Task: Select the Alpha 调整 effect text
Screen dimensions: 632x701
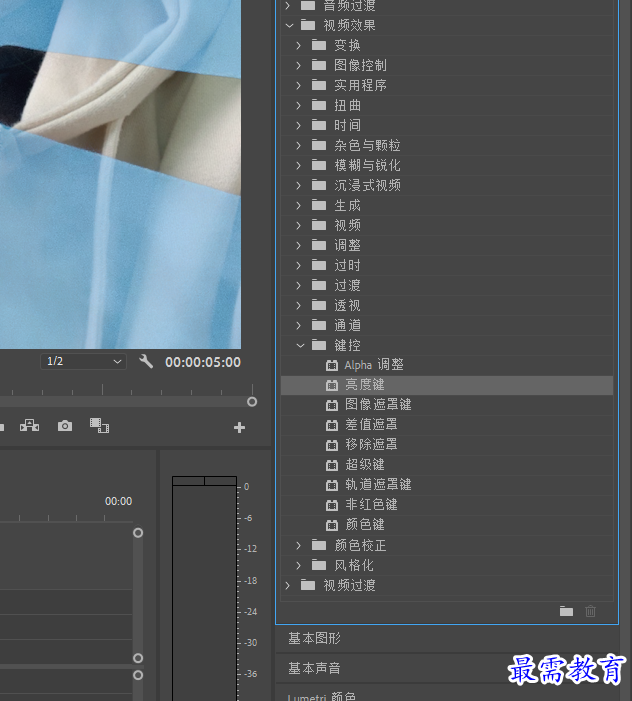Action: pos(374,365)
